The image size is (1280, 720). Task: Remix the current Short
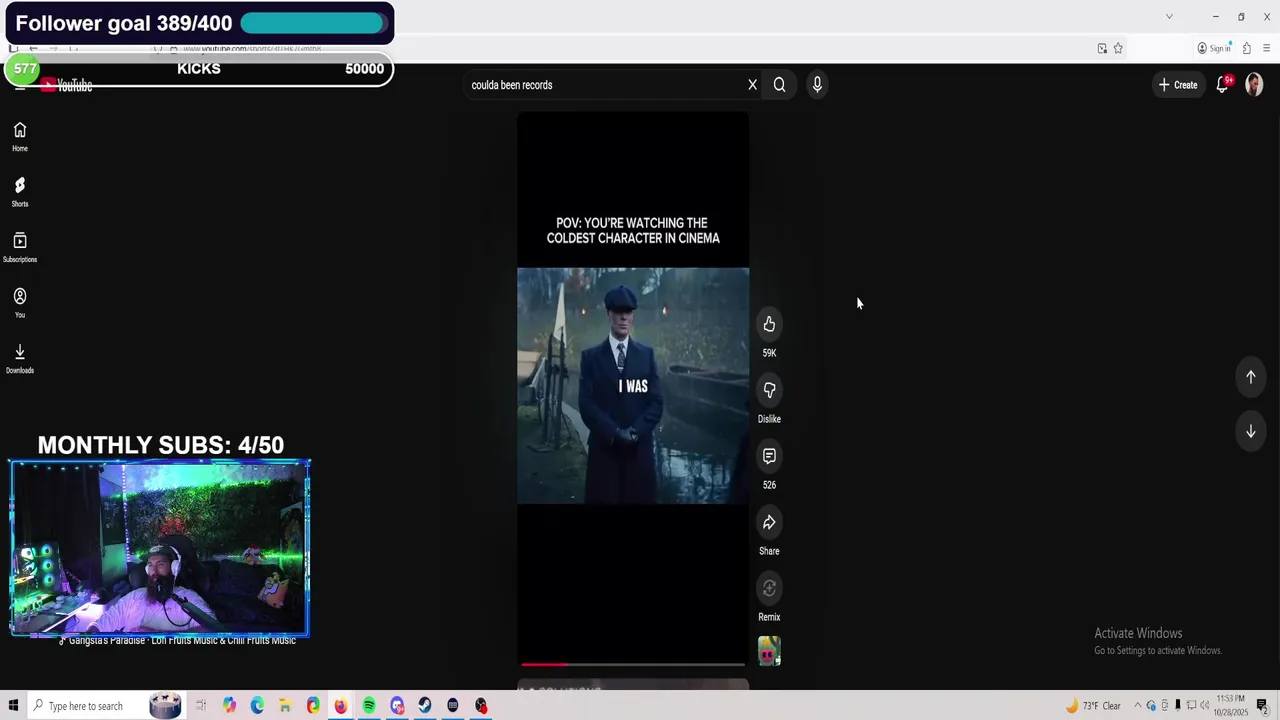tap(769, 588)
